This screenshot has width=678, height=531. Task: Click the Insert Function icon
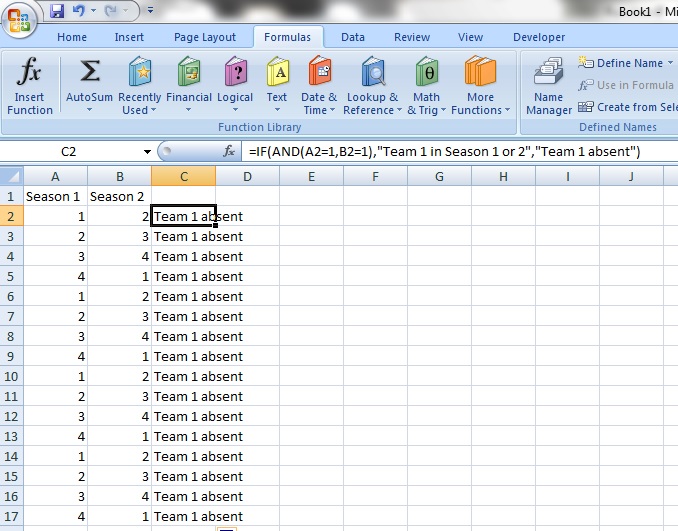(30, 73)
